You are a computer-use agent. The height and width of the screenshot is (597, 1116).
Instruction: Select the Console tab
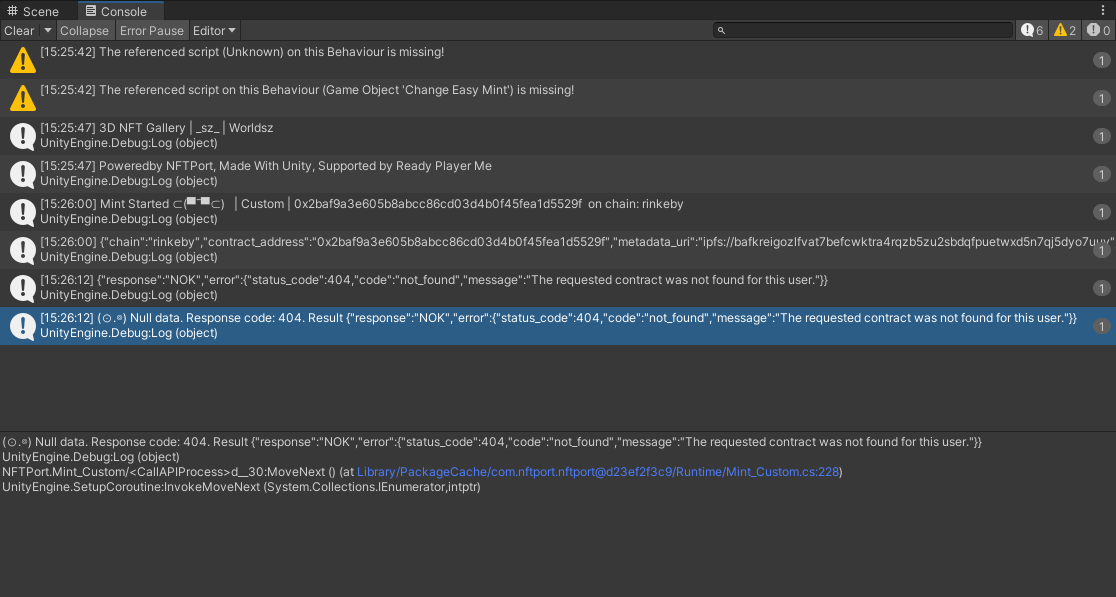[120, 11]
